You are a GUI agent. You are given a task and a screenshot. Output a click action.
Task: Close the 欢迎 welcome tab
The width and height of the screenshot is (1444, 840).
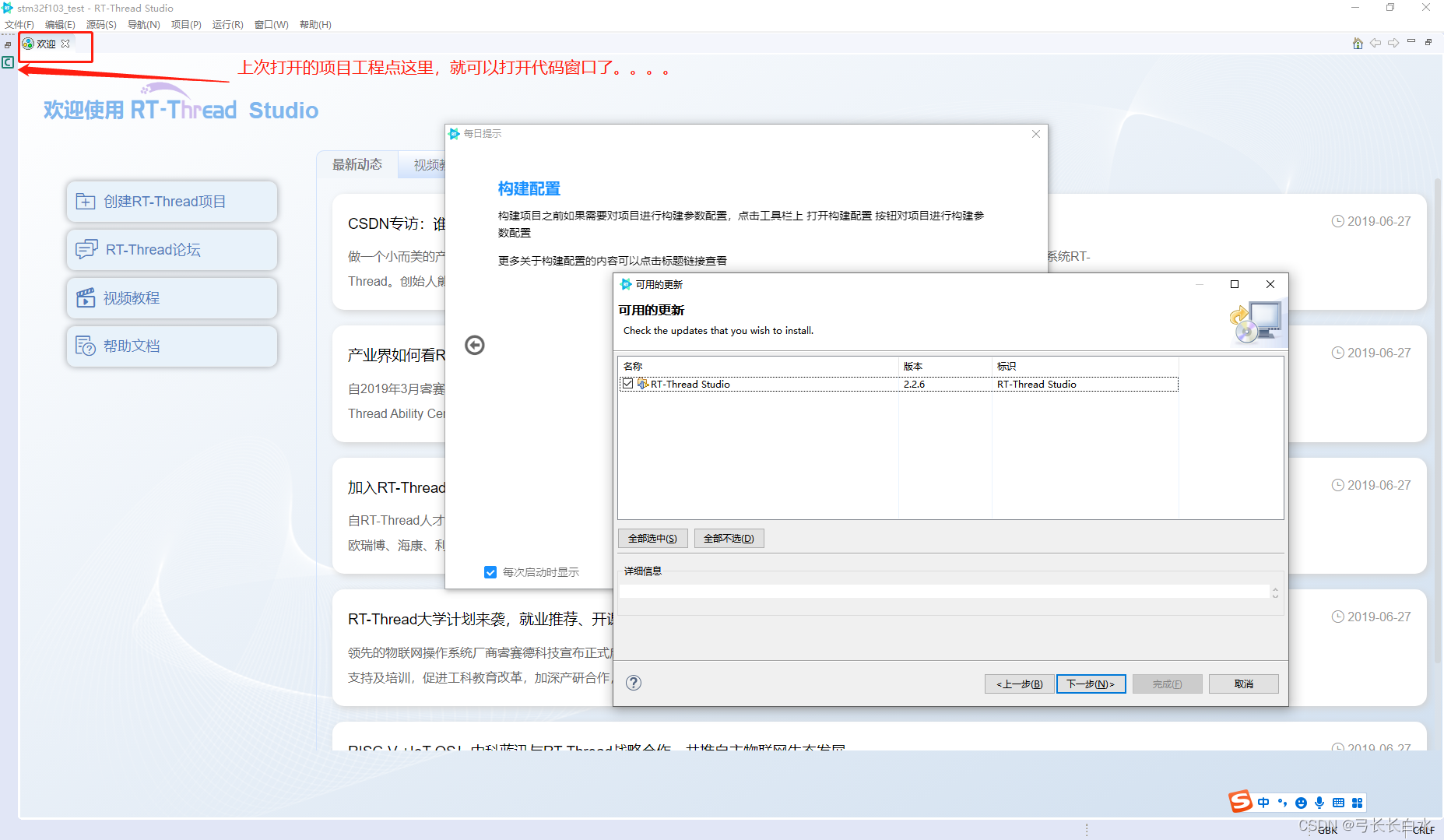(65, 44)
